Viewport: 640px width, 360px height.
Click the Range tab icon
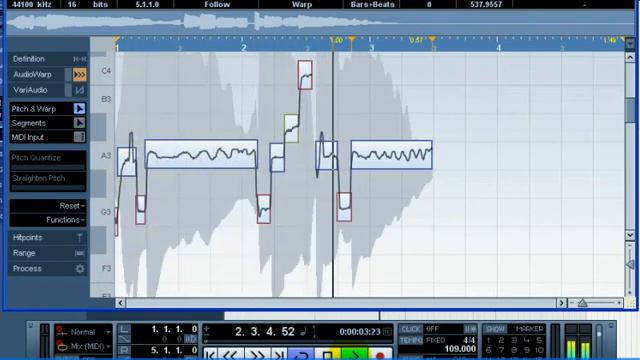click(80, 253)
